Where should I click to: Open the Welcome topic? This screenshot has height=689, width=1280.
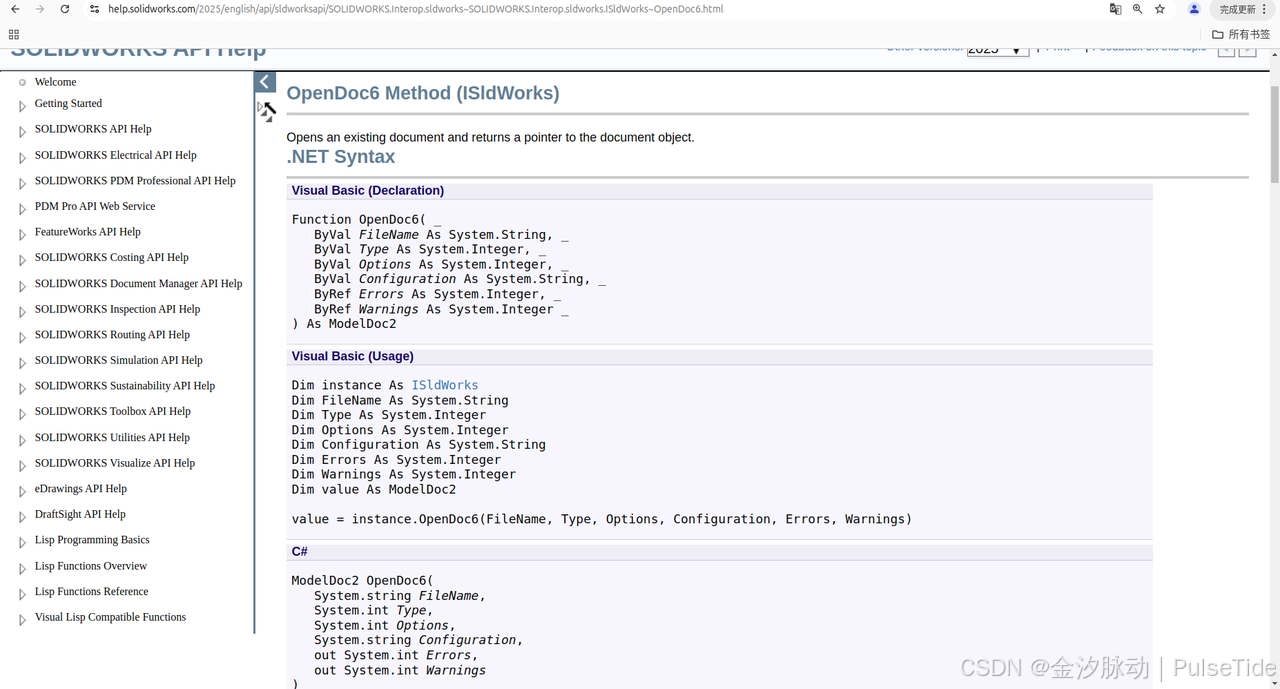tap(55, 82)
